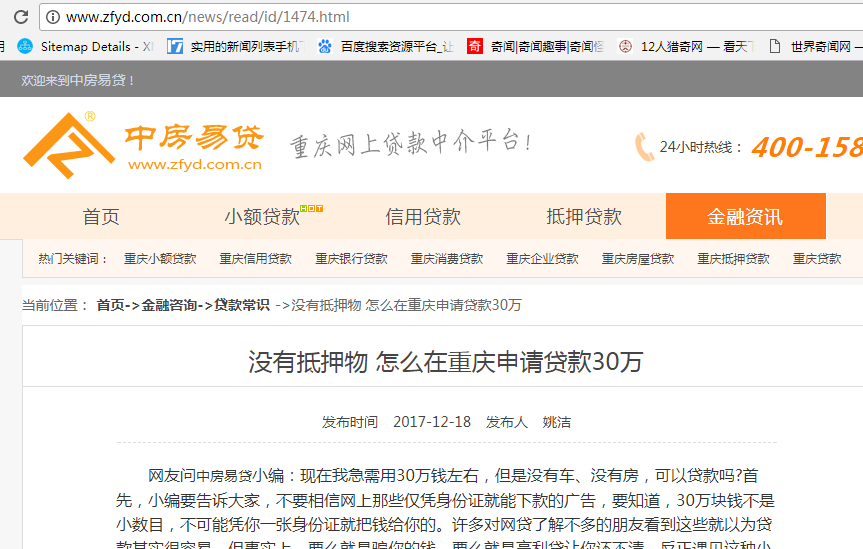Open the 世界奇闻网 bookmark
The height and width of the screenshot is (549, 863).
click(816, 46)
